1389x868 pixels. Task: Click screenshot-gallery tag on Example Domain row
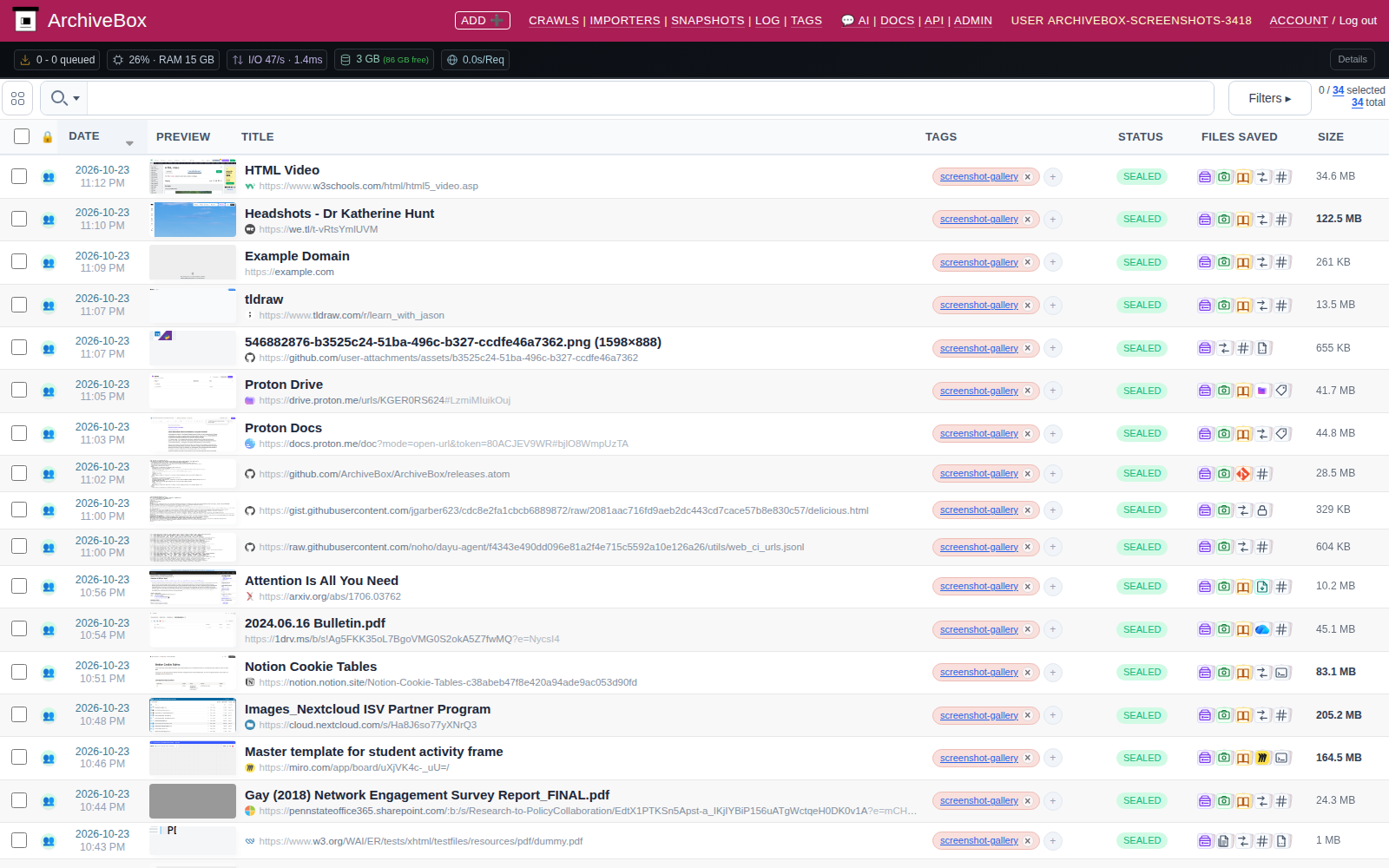[978, 262]
